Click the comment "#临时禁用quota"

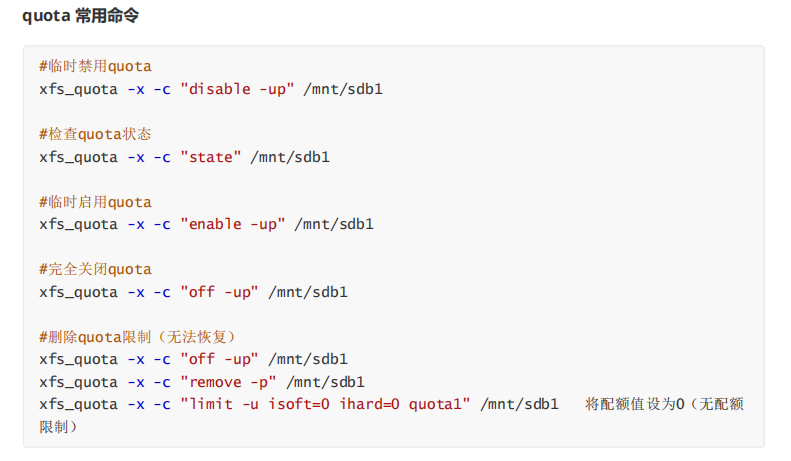point(95,66)
